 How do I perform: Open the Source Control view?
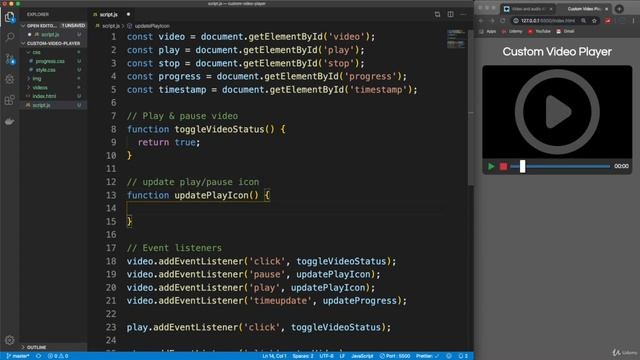(x=10, y=59)
